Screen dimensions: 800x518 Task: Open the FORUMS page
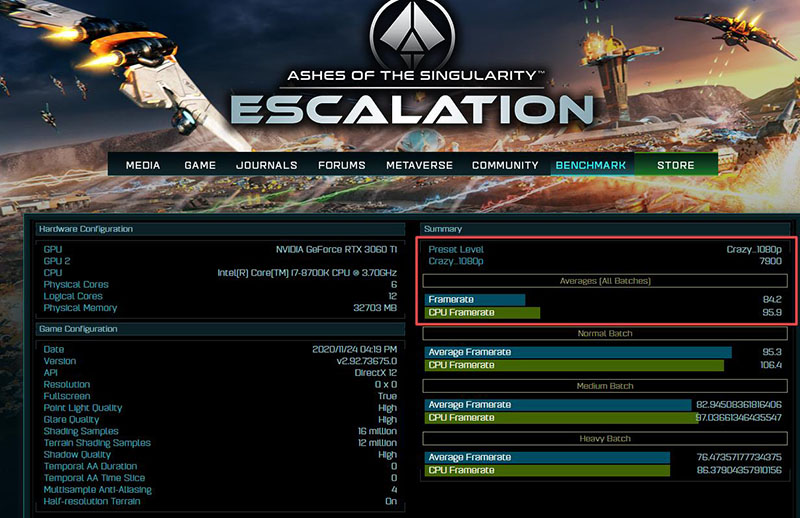click(341, 165)
